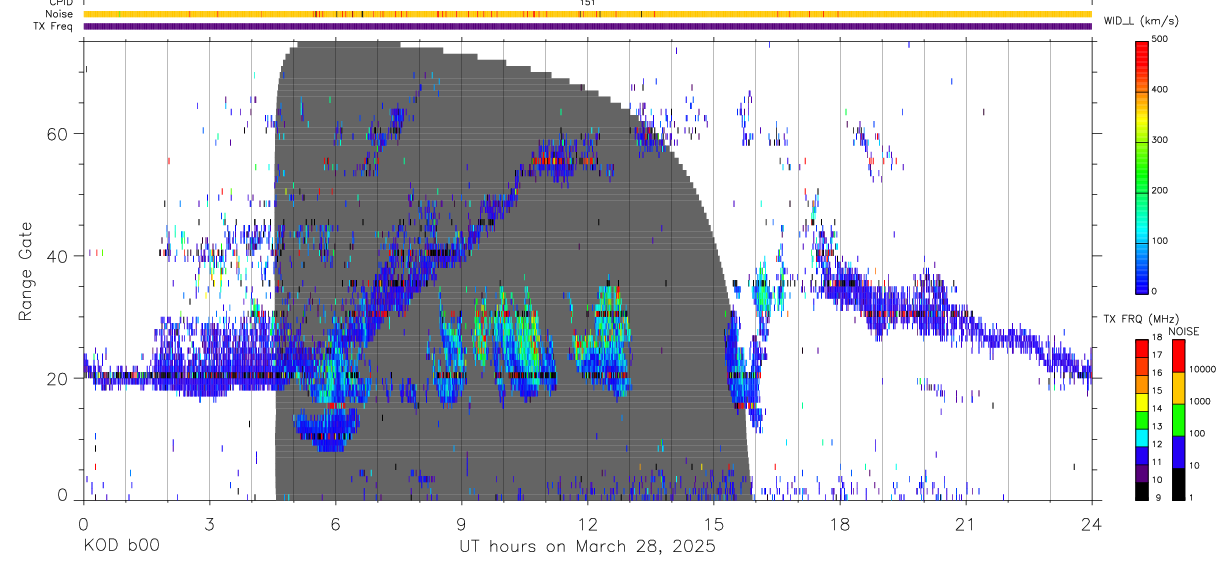Click the '10000' value in the NOISE legend

(x=1202, y=370)
